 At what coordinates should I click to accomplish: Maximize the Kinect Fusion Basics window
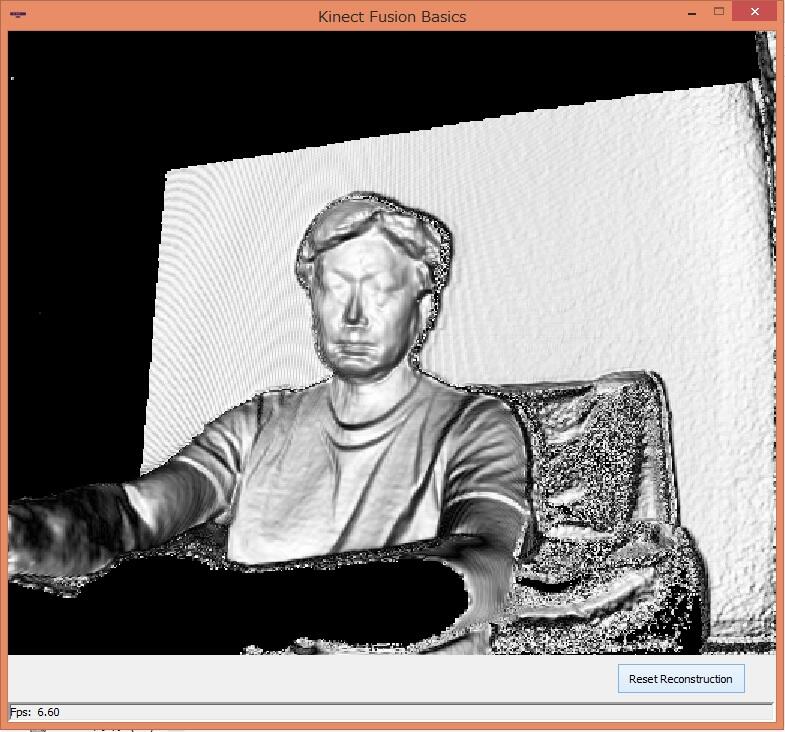tap(719, 12)
